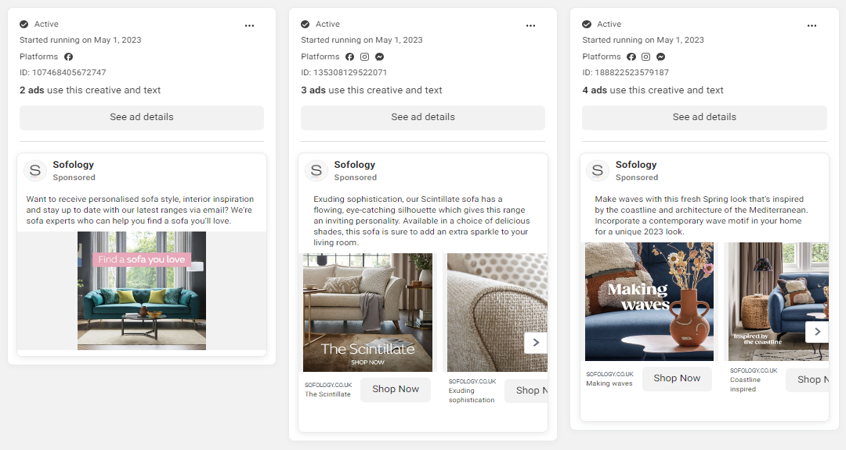846x450 pixels.
Task: Click the Messenger platform icon on ad 135308129522071
Action: pyautogui.click(x=380, y=57)
